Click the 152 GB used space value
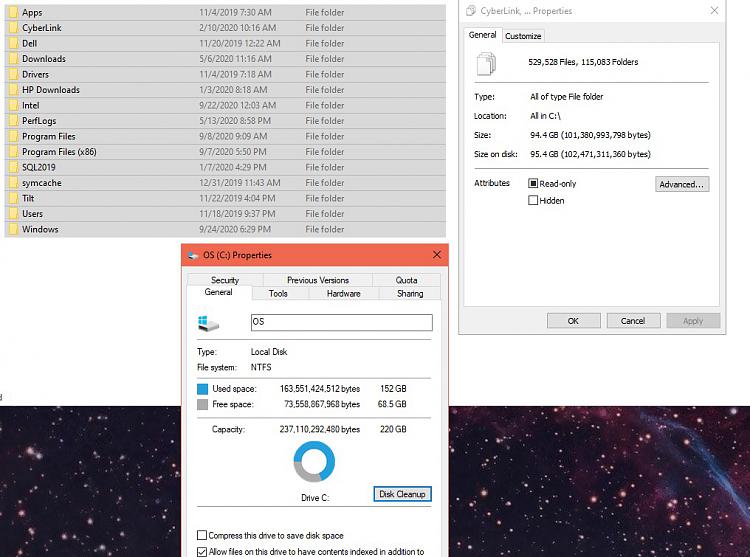This screenshot has height=557, width=750. click(x=393, y=389)
